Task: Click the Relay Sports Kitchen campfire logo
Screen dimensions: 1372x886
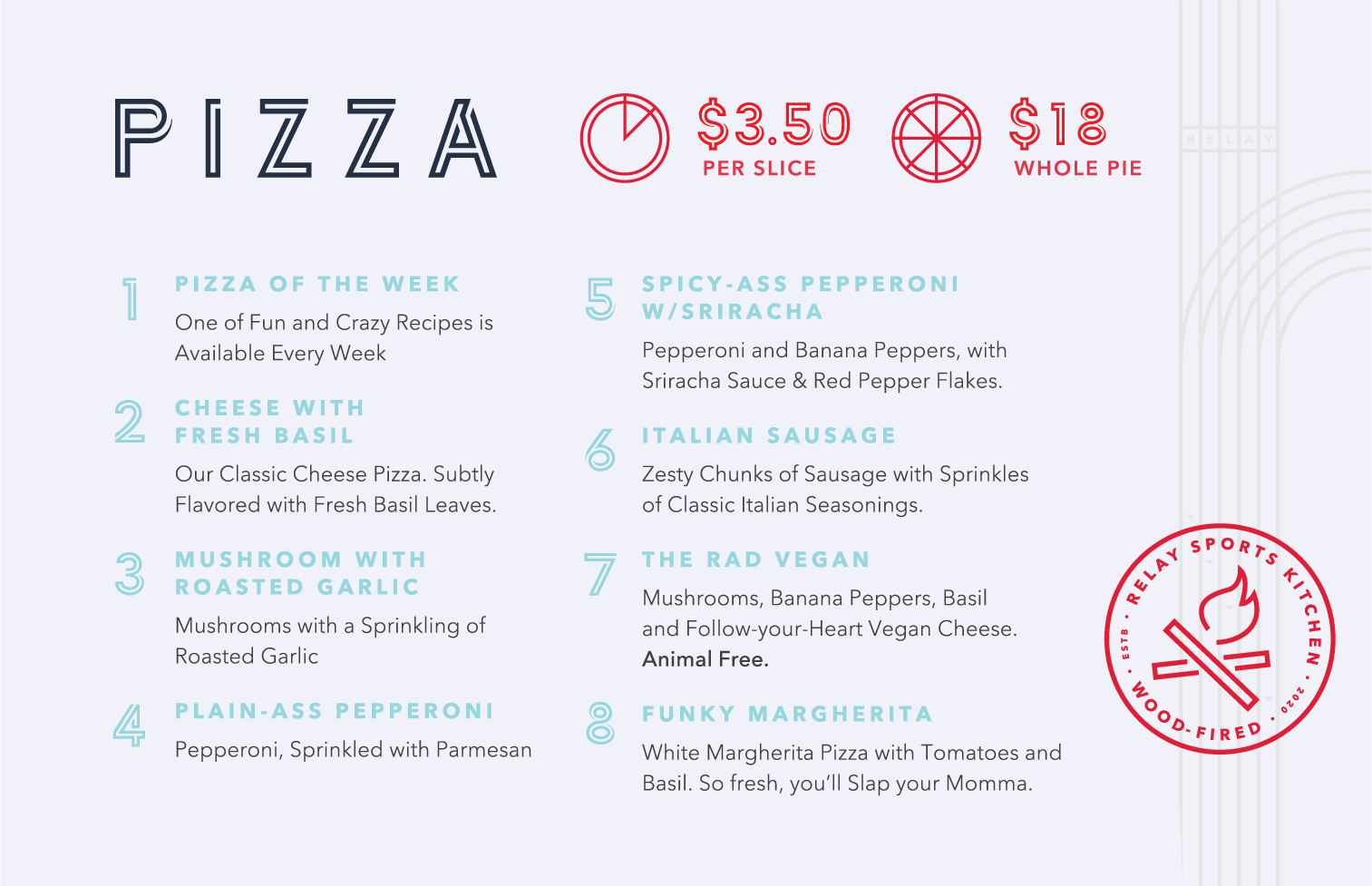Action: [1220, 638]
